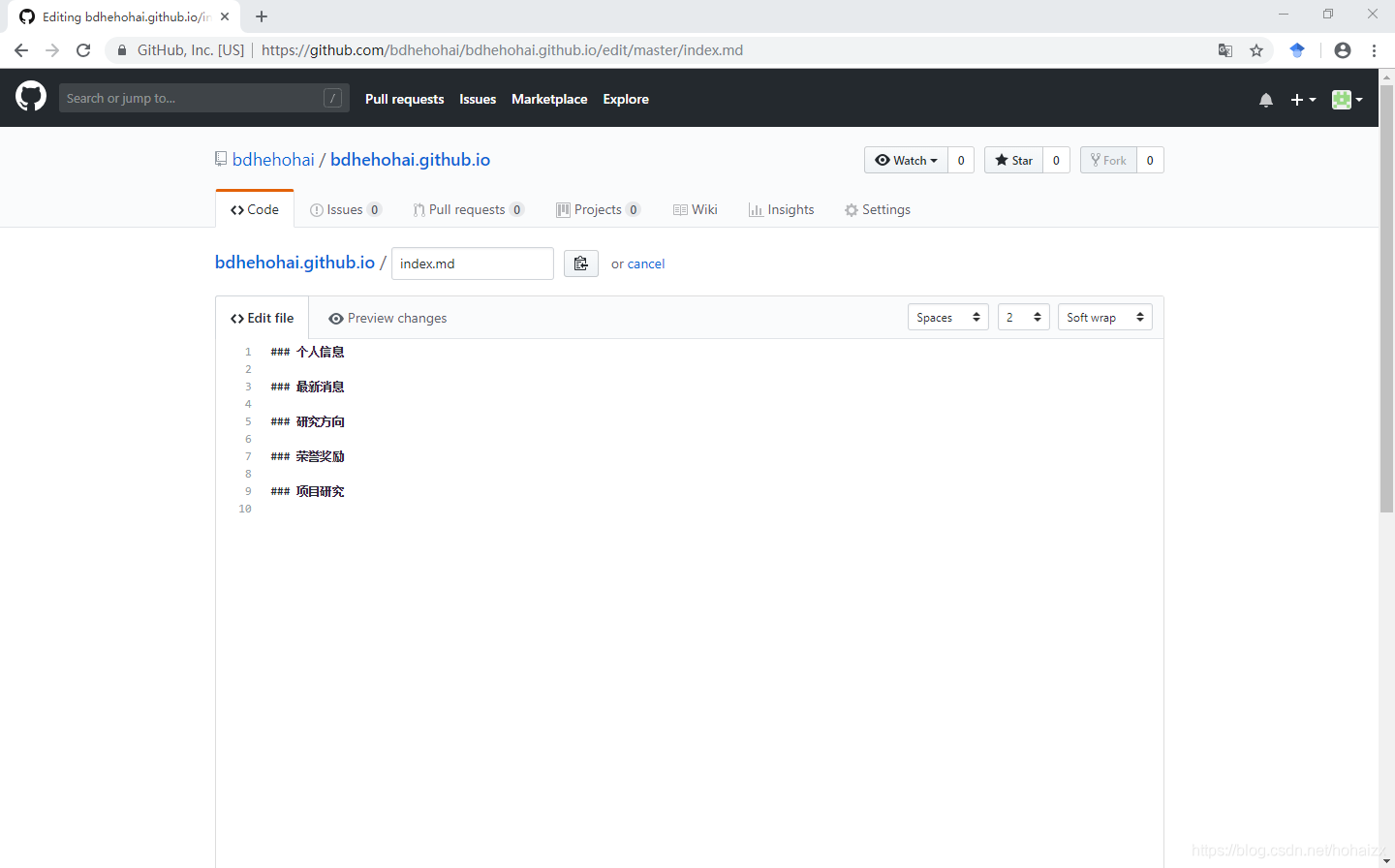This screenshot has height=868, width=1395.
Task: Select the Projects tab
Action: (x=598, y=209)
